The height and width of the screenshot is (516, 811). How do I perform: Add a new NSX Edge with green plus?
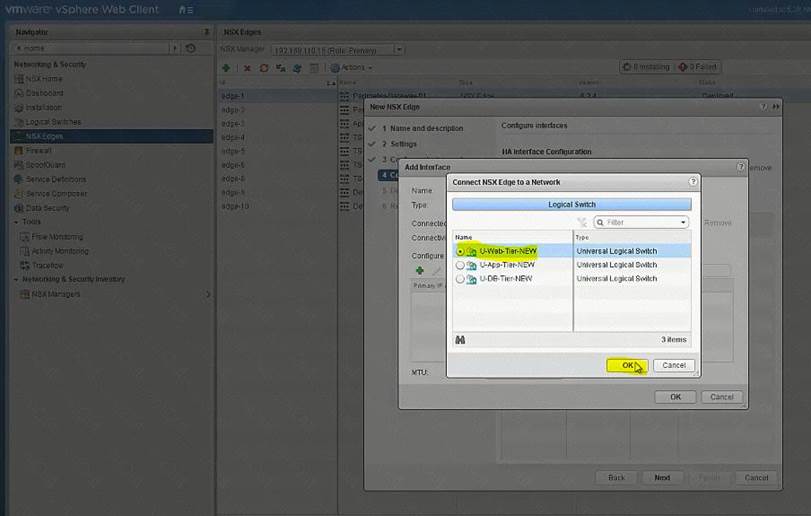click(x=226, y=68)
